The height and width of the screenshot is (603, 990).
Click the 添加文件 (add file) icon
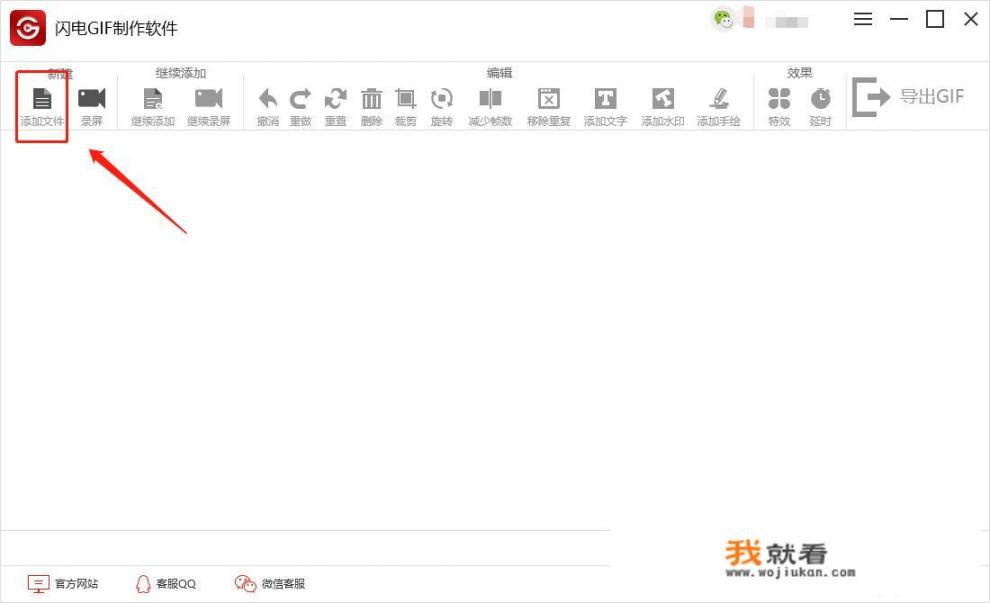click(42, 99)
